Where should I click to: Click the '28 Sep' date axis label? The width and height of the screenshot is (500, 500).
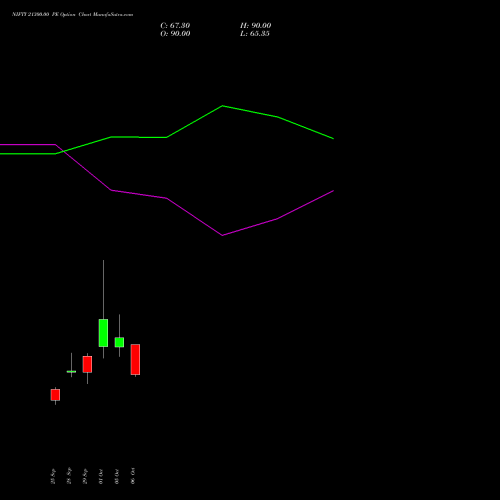click(69, 476)
